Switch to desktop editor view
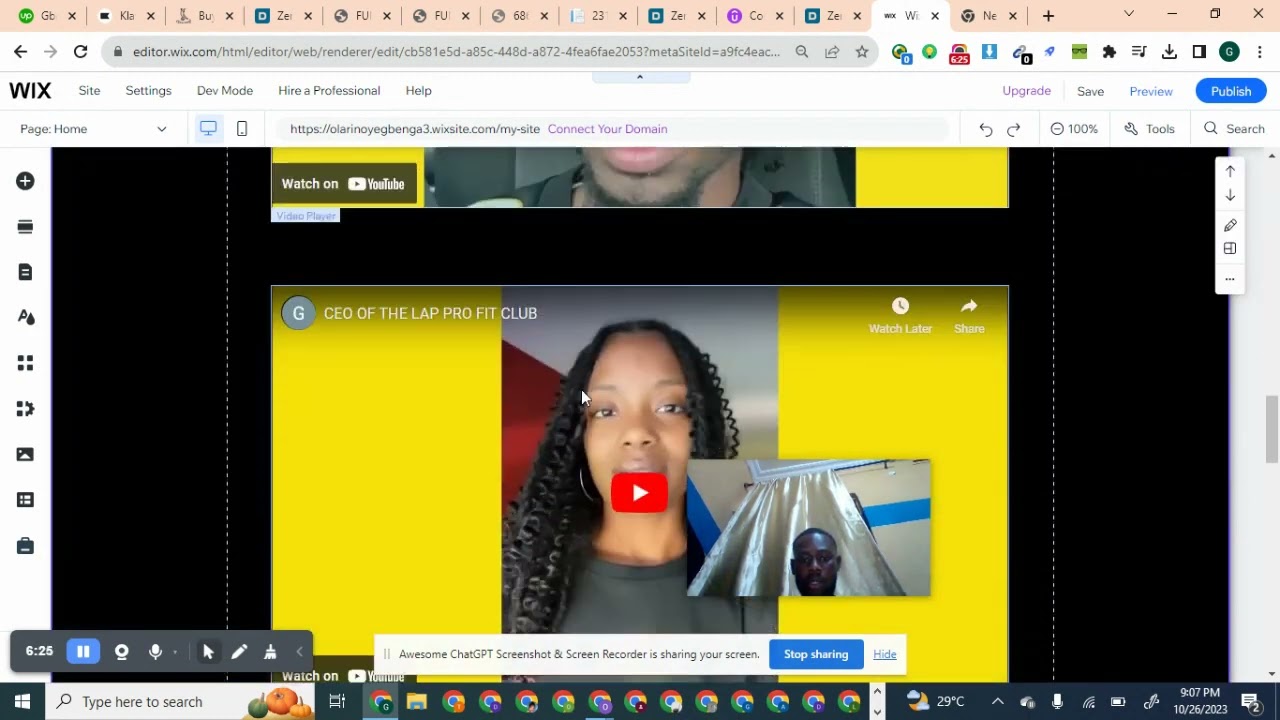 [208, 128]
